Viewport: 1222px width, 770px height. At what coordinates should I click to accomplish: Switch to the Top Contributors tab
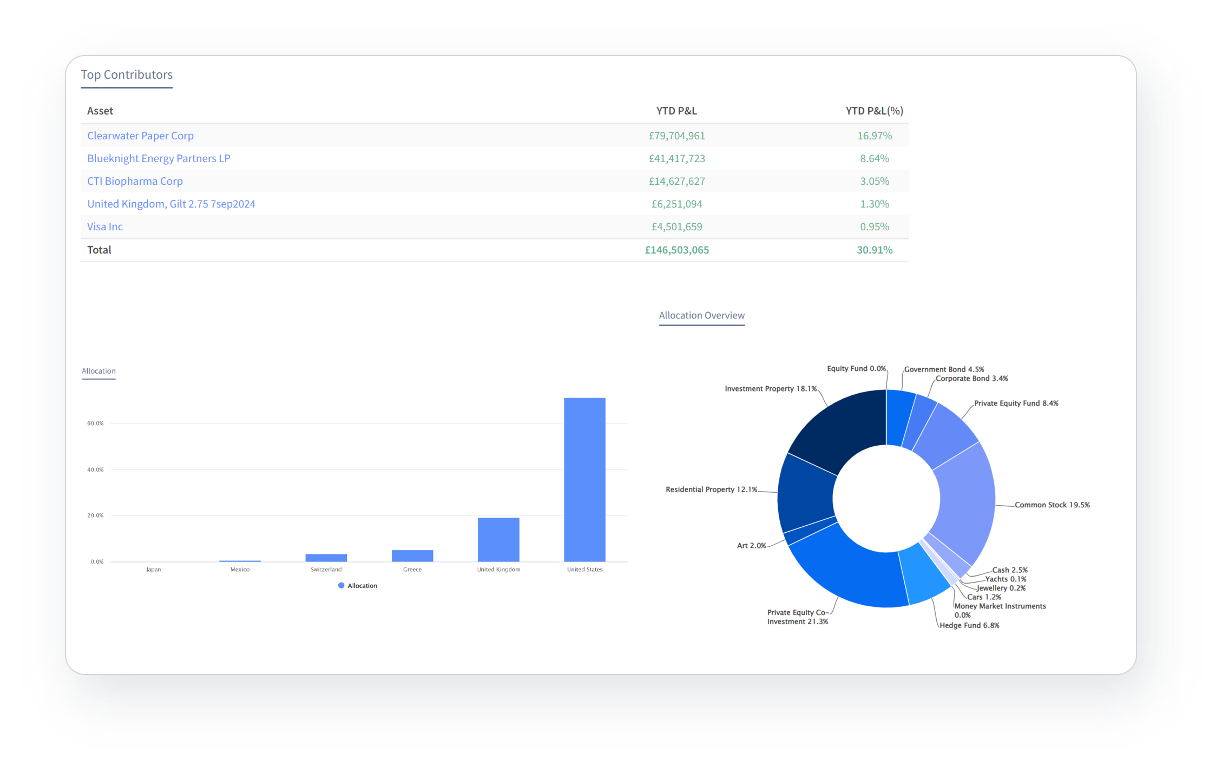point(126,74)
